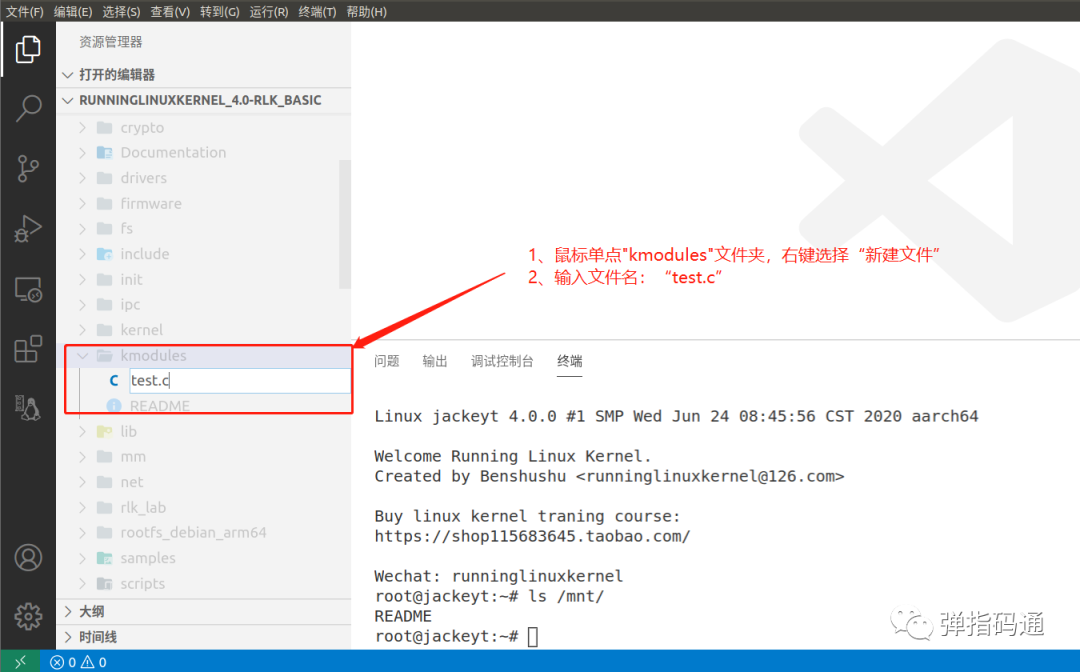Collapse the kmodules folder chevron
The image size is (1080, 672).
[x=83, y=355]
